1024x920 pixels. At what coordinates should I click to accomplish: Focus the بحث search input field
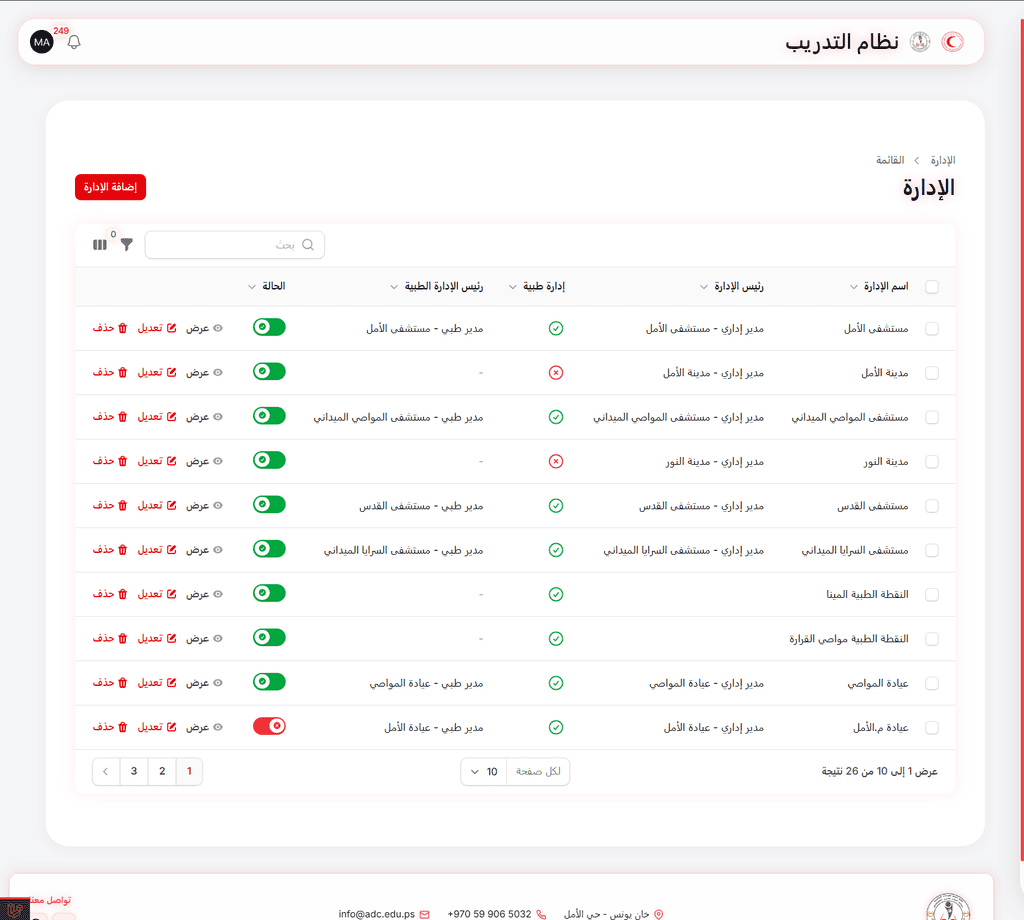(234, 245)
